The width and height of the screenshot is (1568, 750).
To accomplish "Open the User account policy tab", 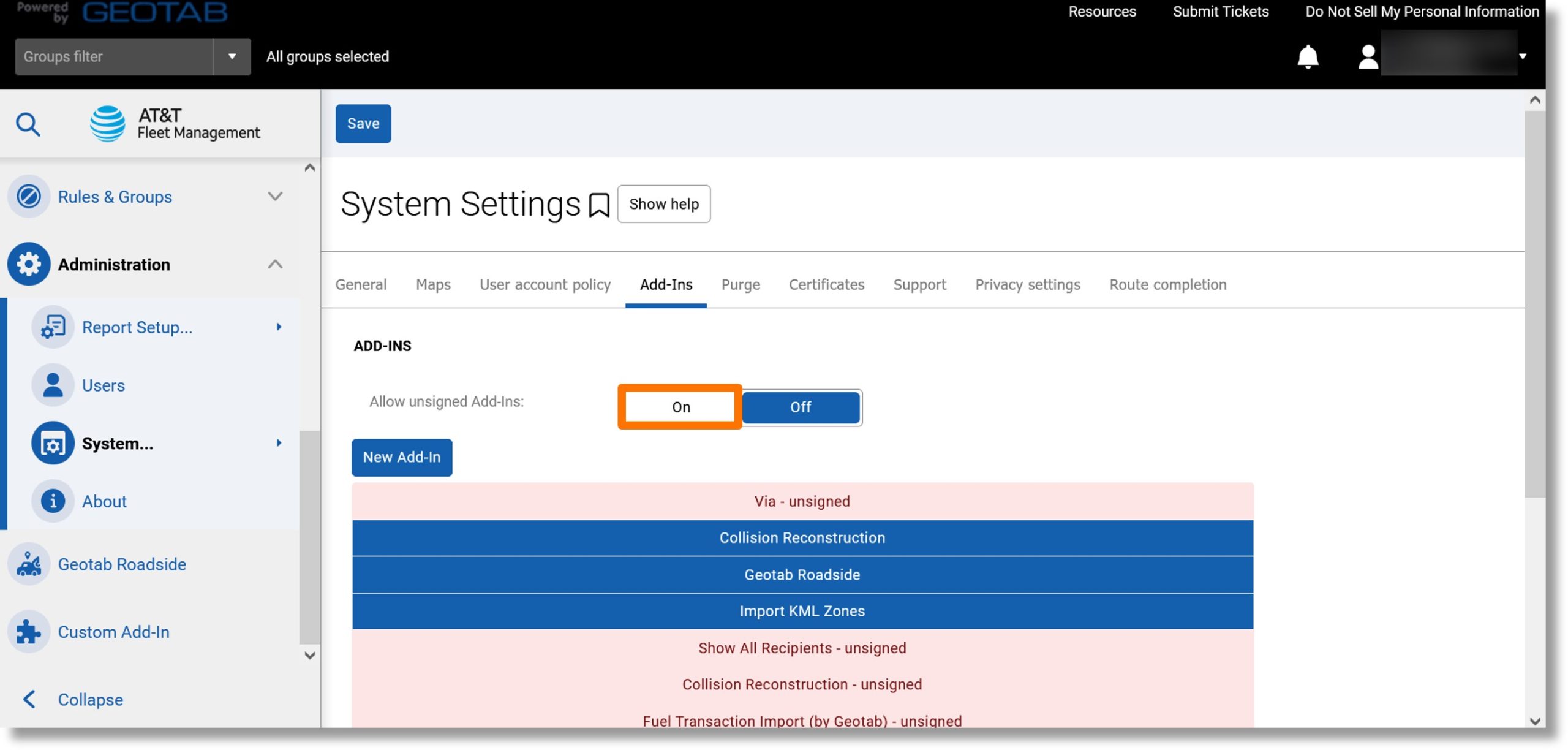I will [545, 285].
